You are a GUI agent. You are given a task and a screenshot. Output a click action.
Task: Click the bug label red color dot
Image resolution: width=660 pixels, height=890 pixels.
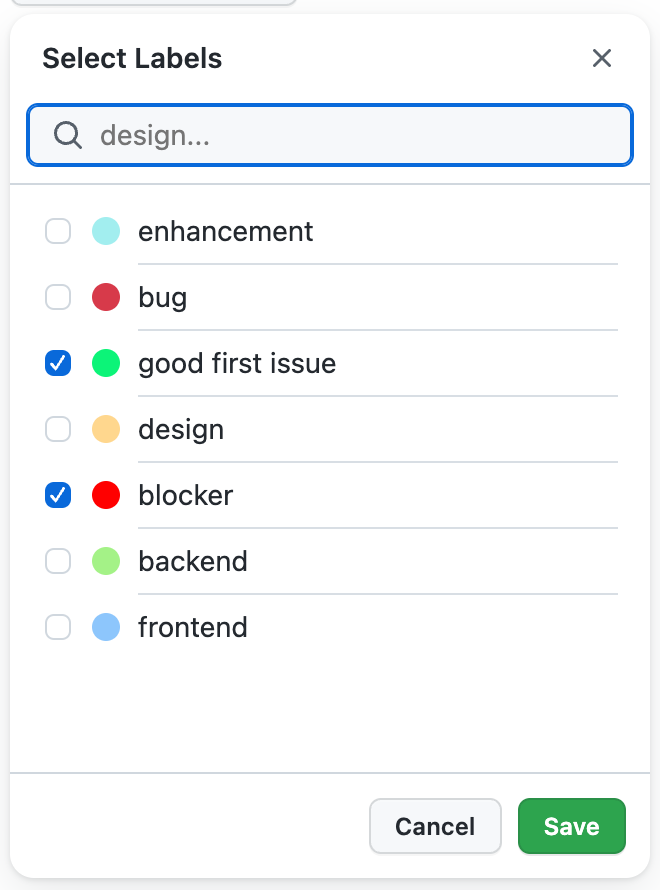pyautogui.click(x=106, y=298)
